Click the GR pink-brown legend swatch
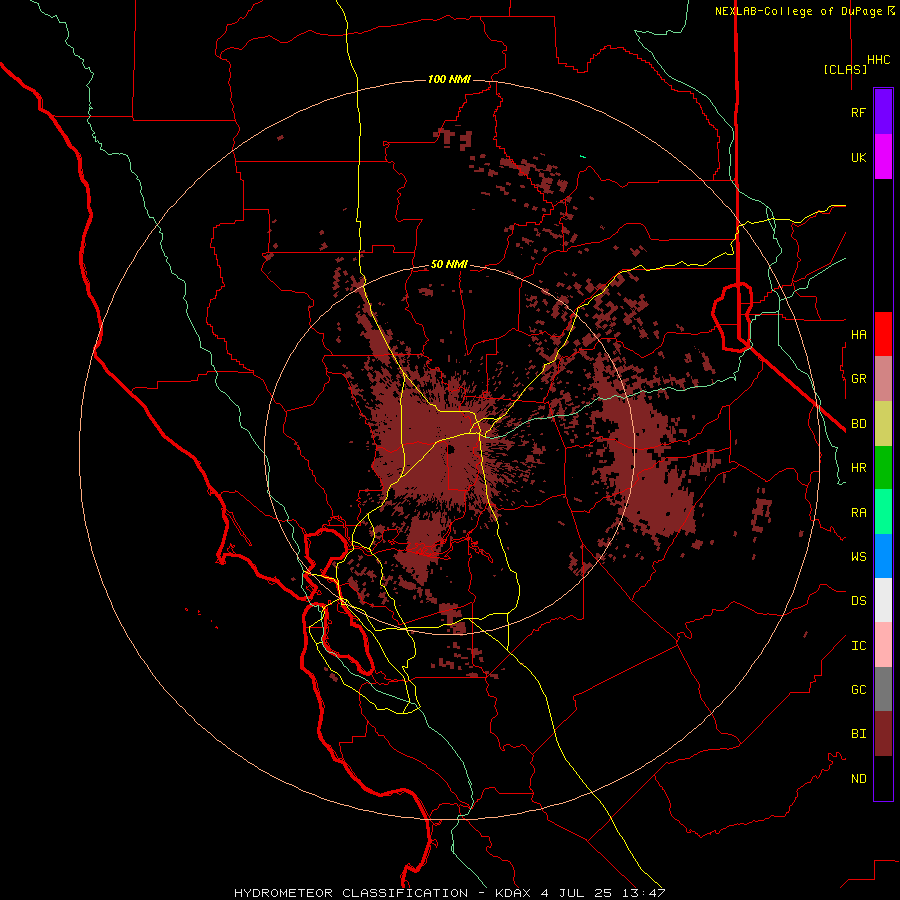 click(883, 379)
